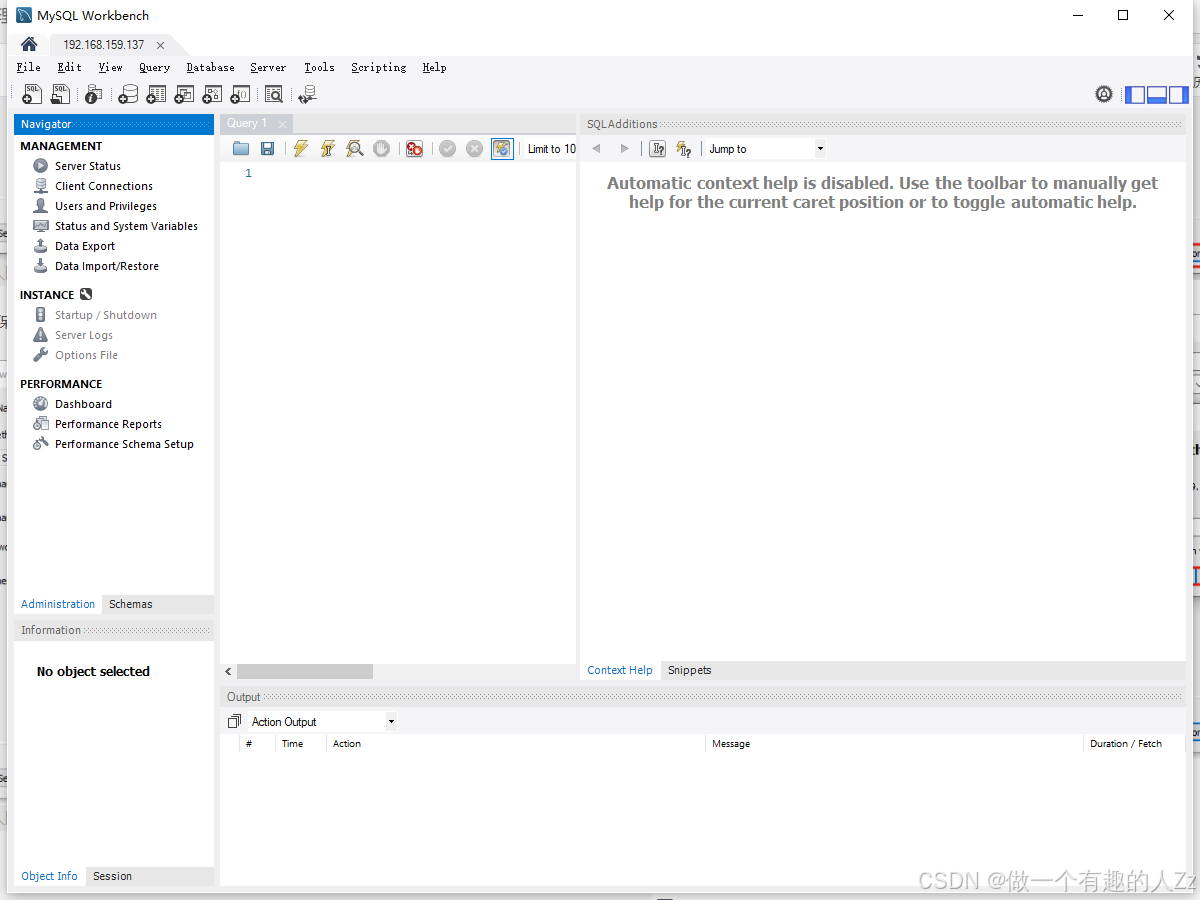Open a script file in Query 1 editor
The width and height of the screenshot is (1200, 900).
click(241, 149)
